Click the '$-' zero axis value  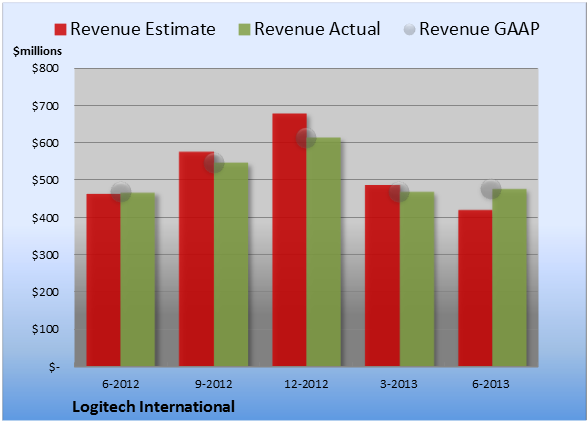[54, 367]
